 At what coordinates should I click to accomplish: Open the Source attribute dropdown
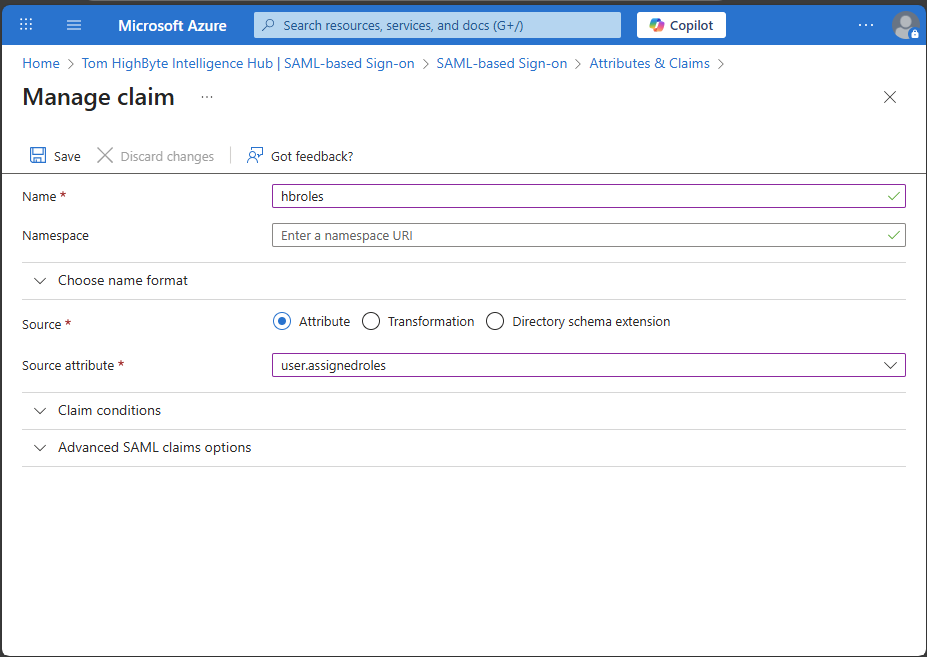pos(588,365)
